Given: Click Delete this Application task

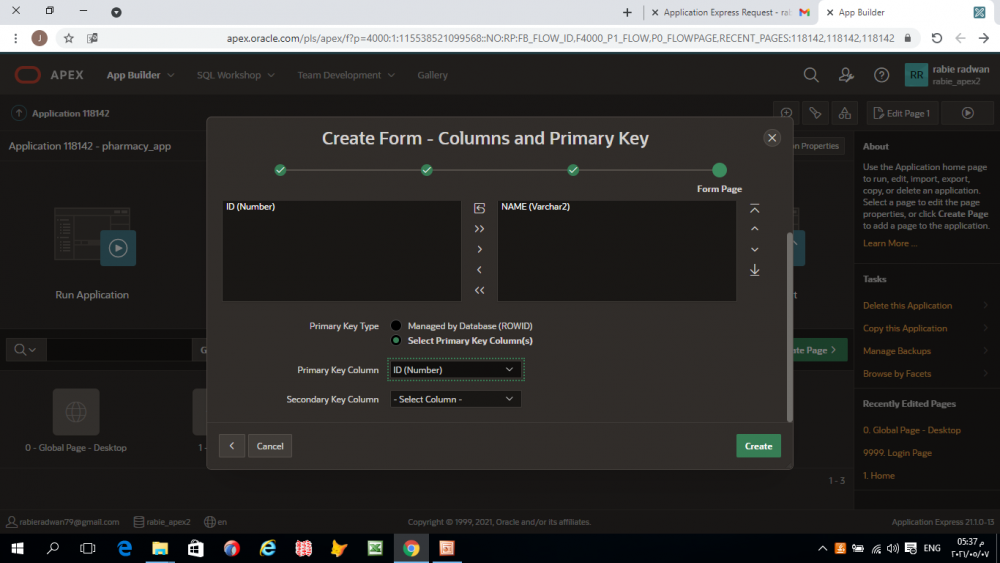Looking at the screenshot, I should (907, 305).
